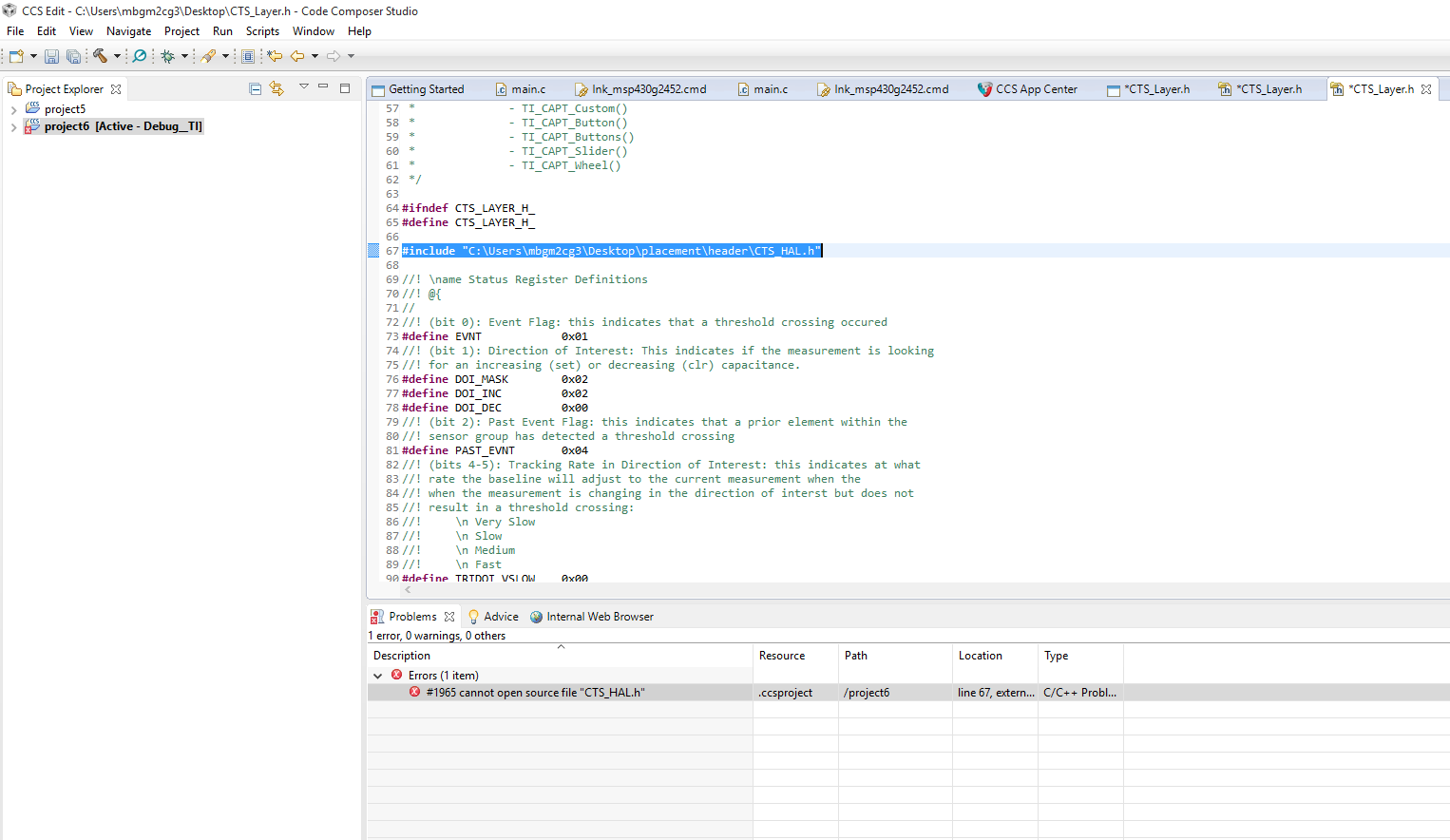Start debugging with the green bug icon
Viewport: 1450px width, 840px height.
(167, 56)
